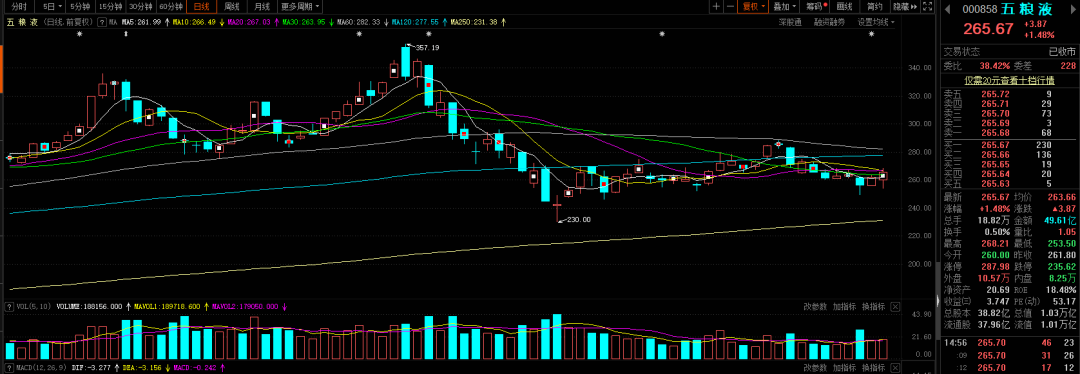This screenshot has width=1080, height=374.
Task: Open the 设置均线 dropdown
Action: click(x=876, y=22)
